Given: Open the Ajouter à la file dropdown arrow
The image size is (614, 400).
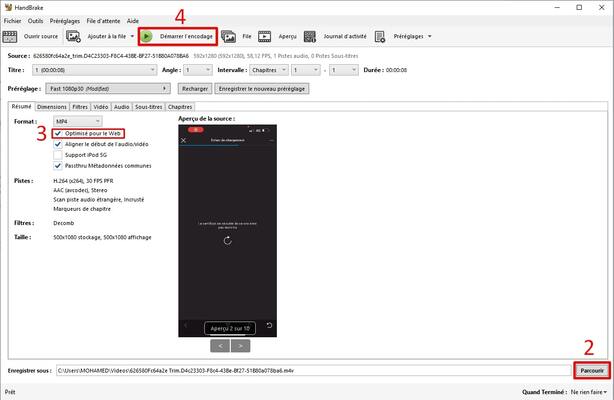Looking at the screenshot, I should point(132,36).
